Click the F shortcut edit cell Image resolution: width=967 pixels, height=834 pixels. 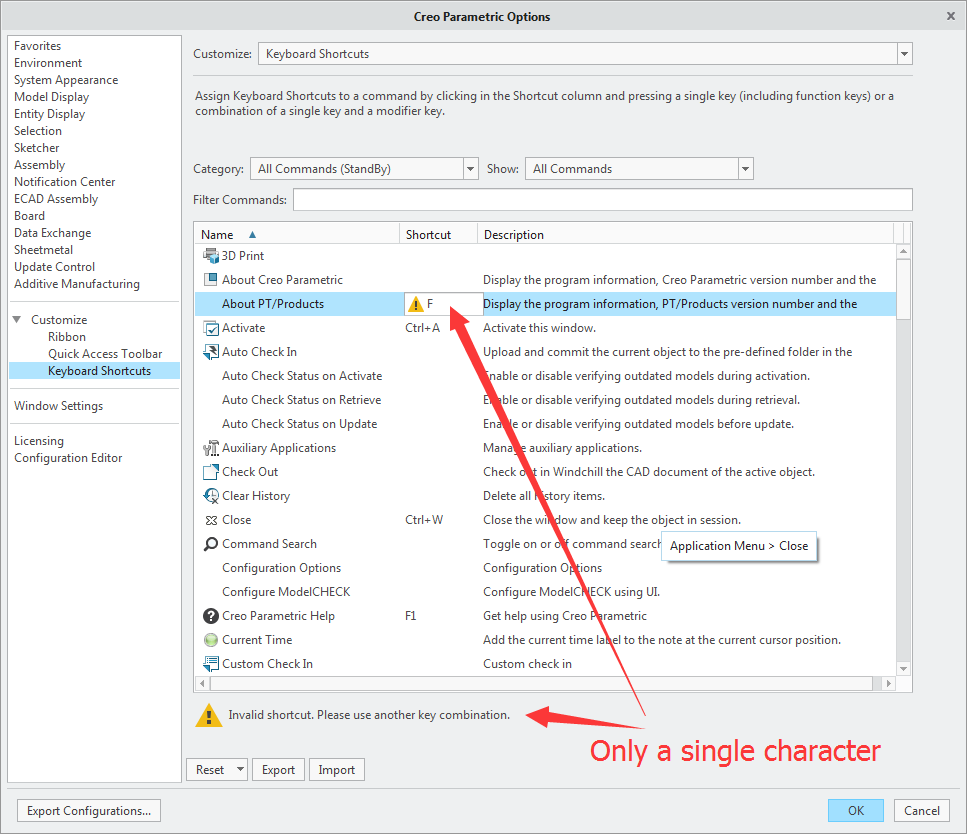(x=443, y=304)
